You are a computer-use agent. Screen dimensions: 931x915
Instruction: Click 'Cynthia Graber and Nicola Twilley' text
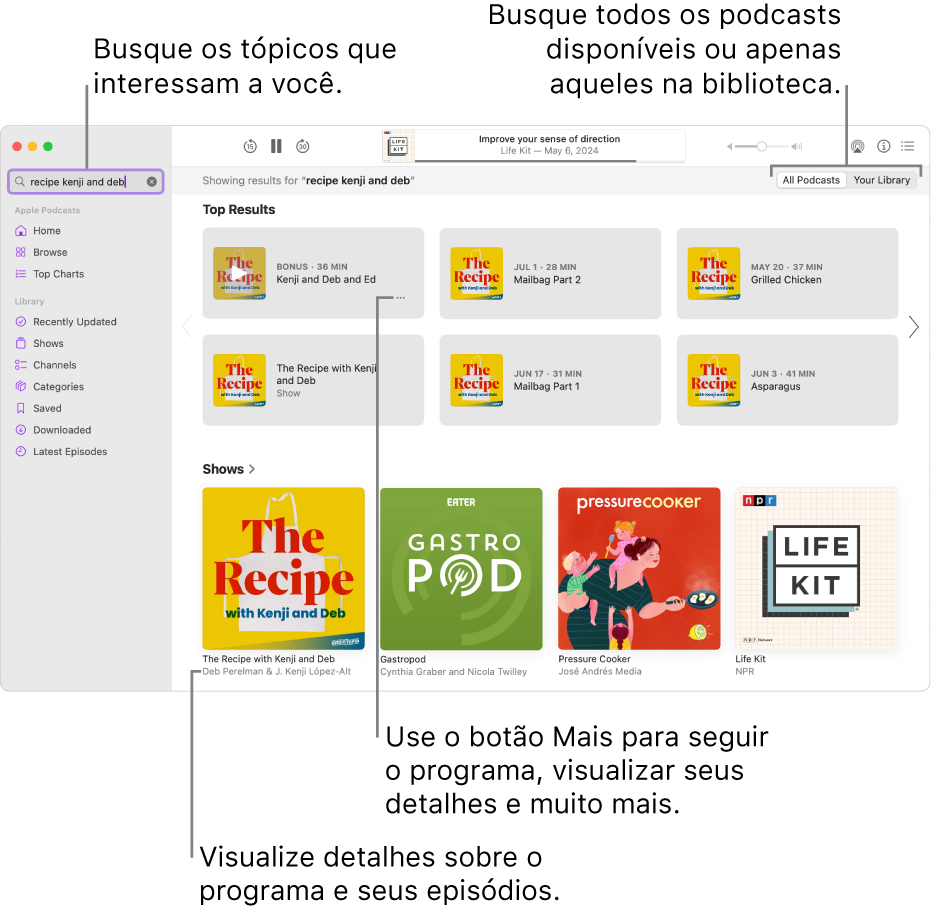[x=454, y=672]
